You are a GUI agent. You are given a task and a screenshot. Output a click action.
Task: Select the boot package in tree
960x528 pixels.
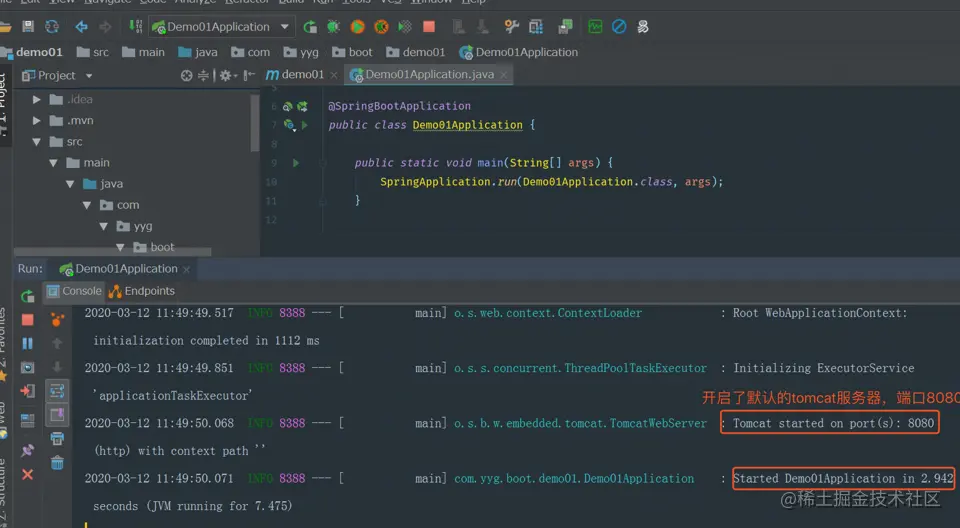pos(154,247)
